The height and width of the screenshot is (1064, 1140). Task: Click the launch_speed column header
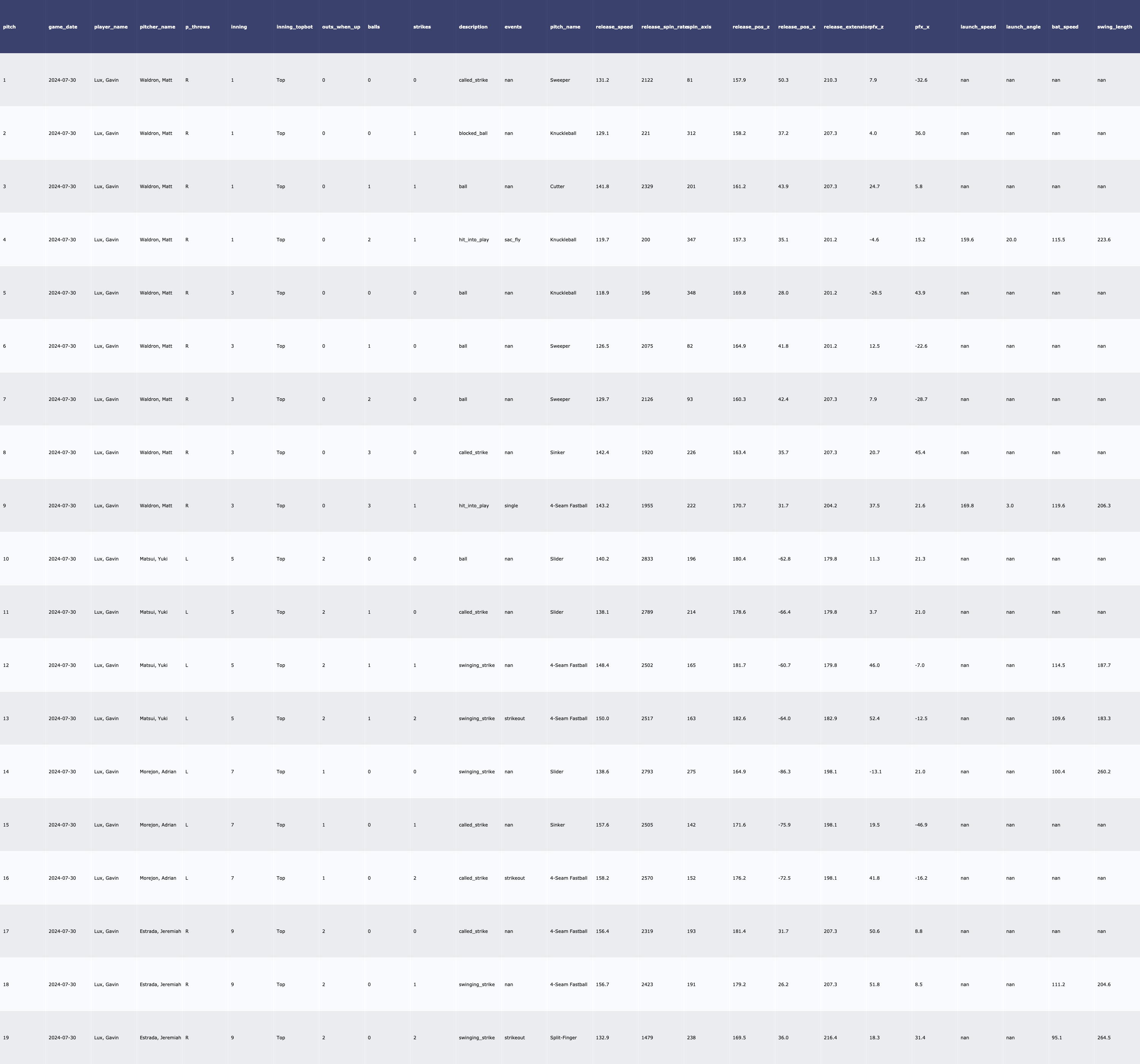978,27
